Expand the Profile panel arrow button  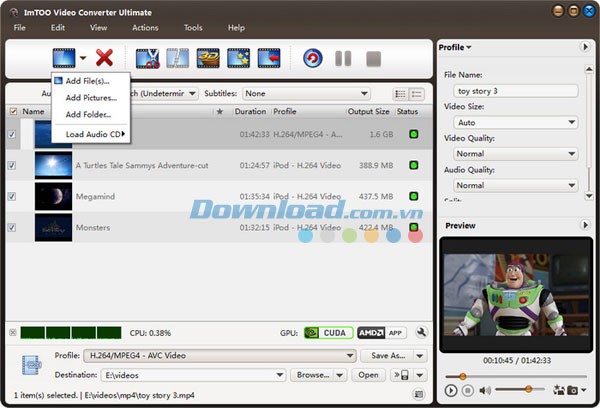click(x=585, y=47)
